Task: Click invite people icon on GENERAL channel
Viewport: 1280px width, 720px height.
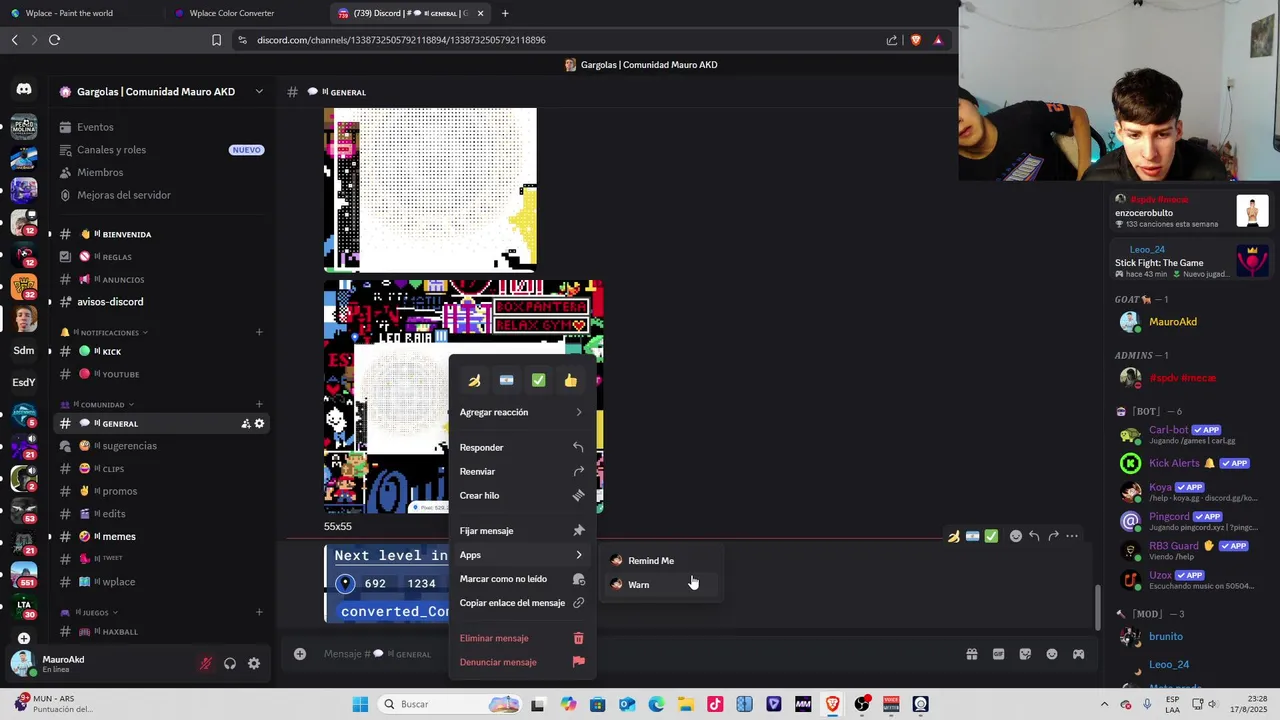Action: click(x=245, y=423)
